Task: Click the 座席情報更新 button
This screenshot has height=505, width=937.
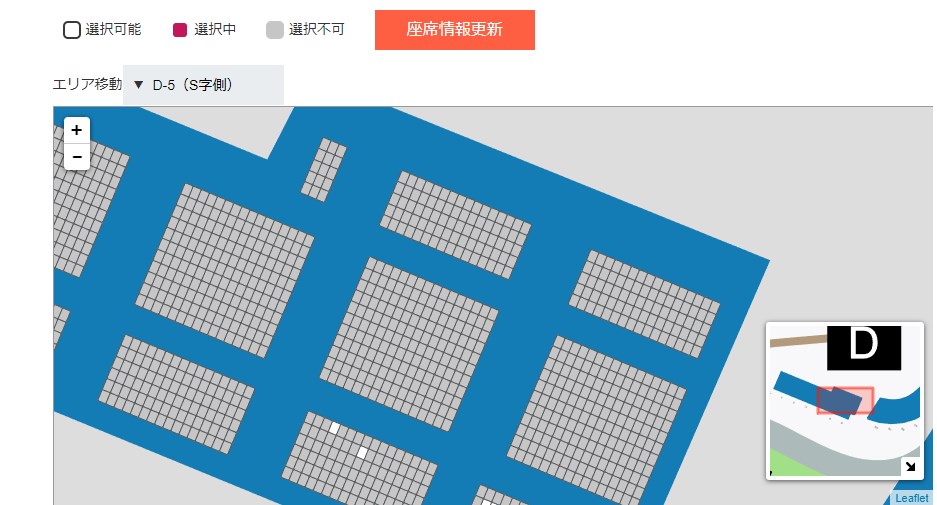Action: tap(455, 30)
